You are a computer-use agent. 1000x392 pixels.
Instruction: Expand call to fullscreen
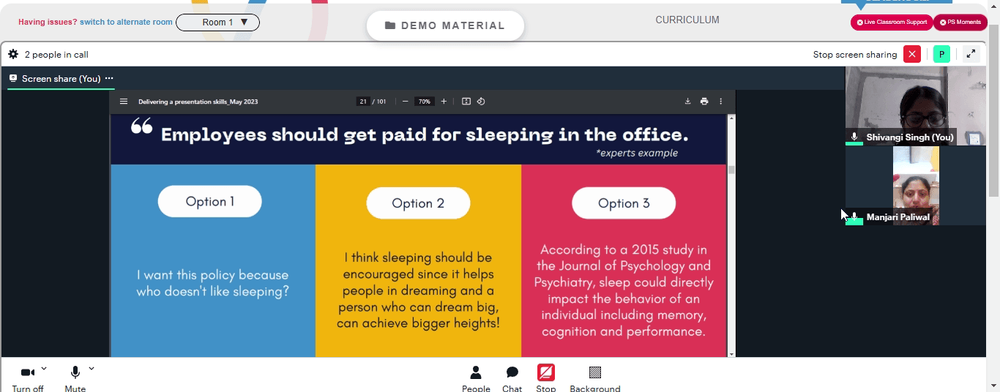point(971,54)
